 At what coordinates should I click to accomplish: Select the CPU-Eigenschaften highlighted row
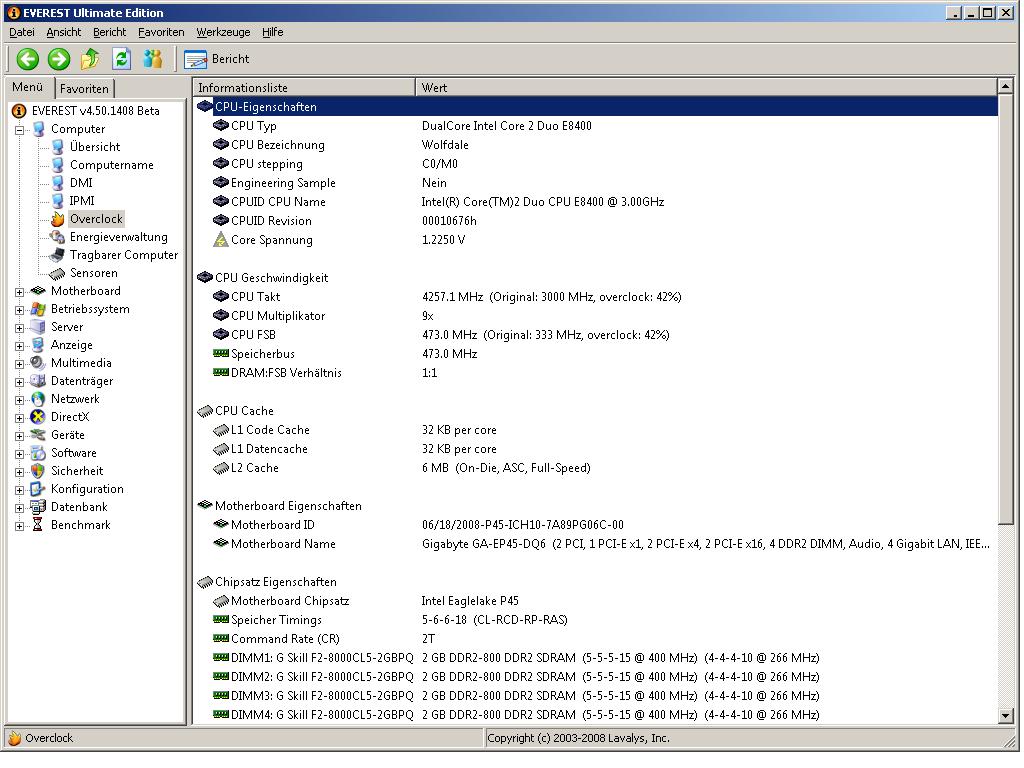tap(596, 107)
